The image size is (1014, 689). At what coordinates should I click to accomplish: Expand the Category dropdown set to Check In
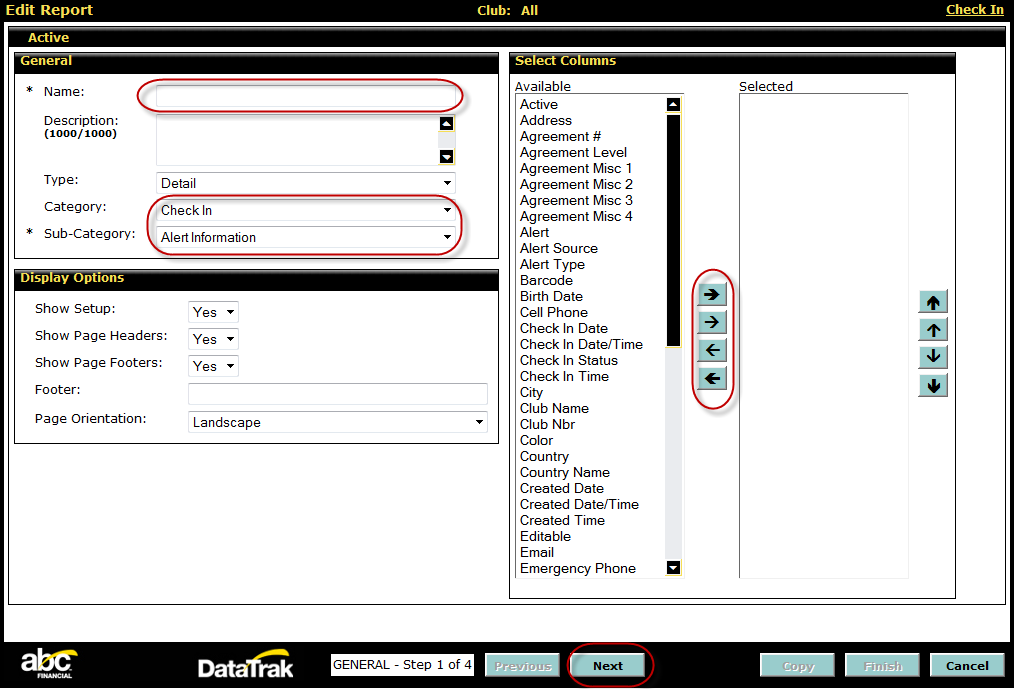[306, 210]
